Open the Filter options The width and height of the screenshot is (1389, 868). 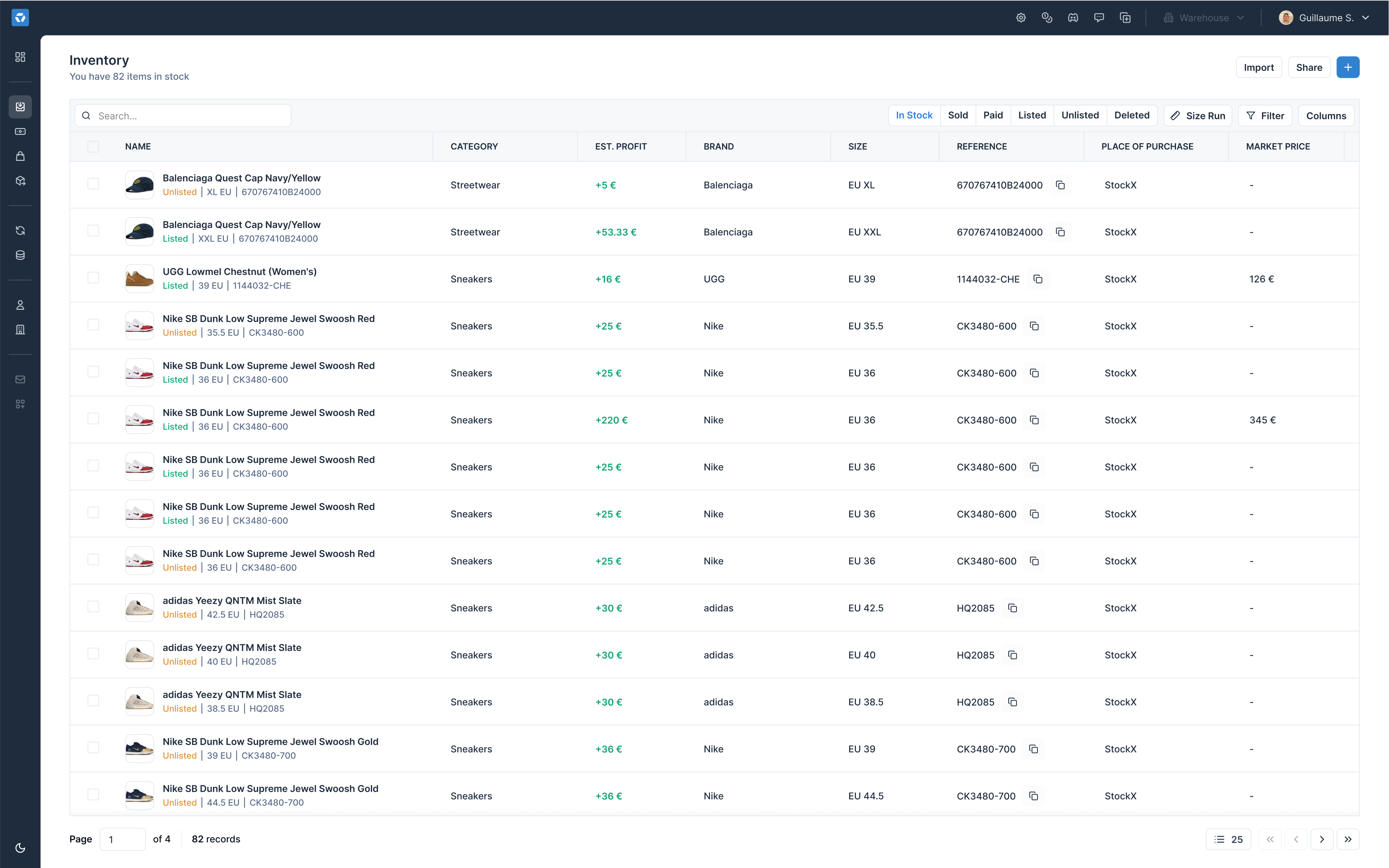[x=1265, y=115]
